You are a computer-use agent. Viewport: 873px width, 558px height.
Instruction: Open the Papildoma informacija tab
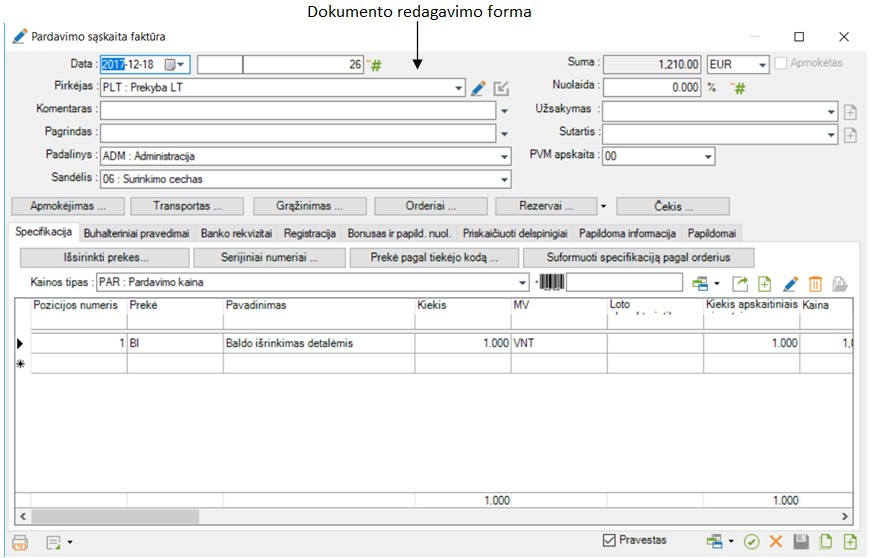click(627, 233)
